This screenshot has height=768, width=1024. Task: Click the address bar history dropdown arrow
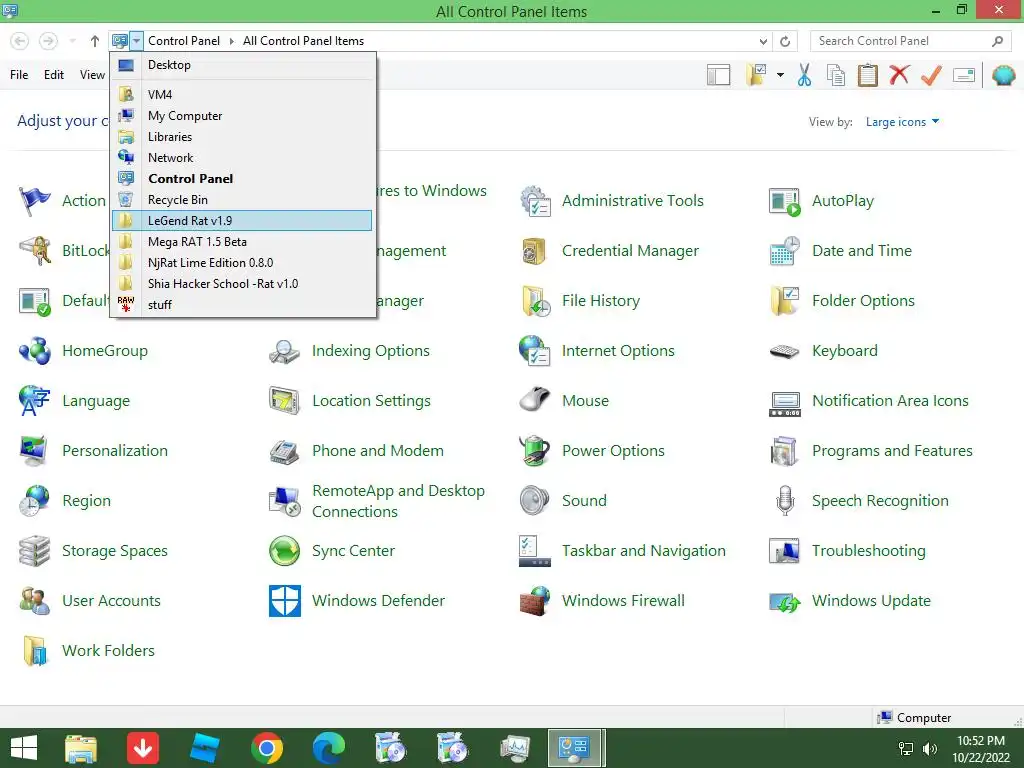(763, 41)
